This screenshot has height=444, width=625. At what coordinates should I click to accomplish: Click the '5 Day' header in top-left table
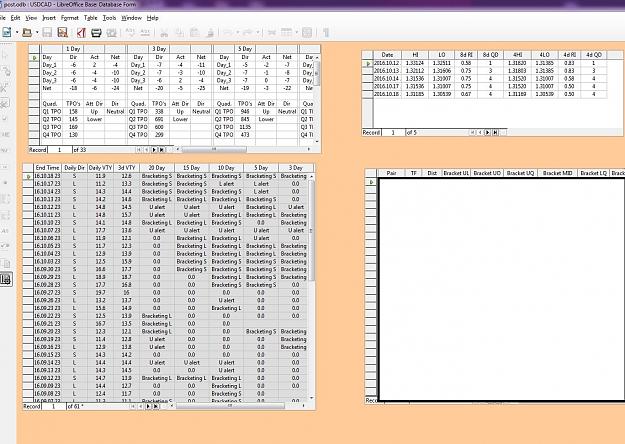(x=245, y=49)
